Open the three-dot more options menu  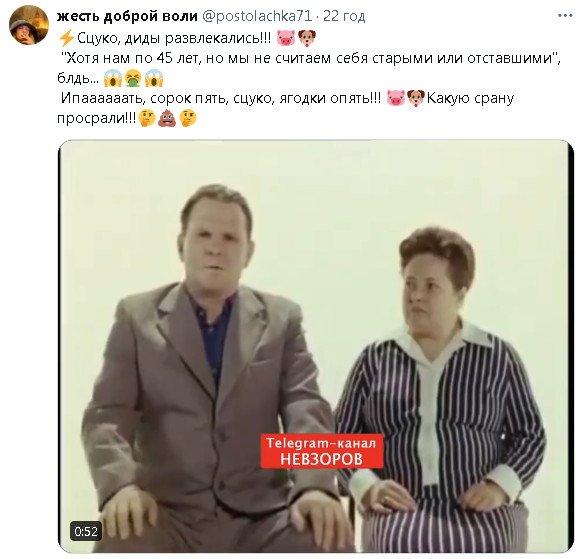click(565, 16)
